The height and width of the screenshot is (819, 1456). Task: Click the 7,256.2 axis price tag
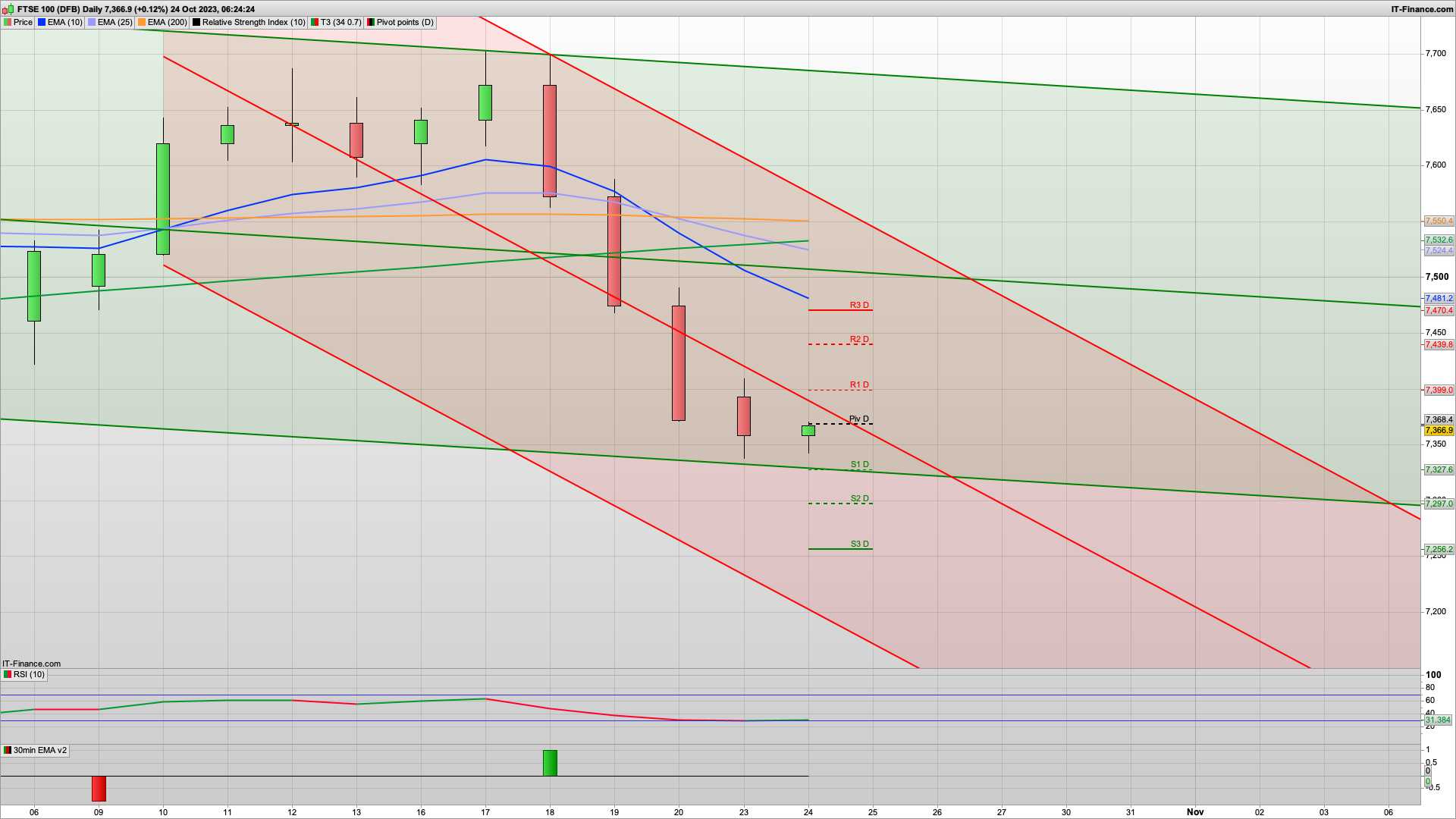(x=1439, y=549)
